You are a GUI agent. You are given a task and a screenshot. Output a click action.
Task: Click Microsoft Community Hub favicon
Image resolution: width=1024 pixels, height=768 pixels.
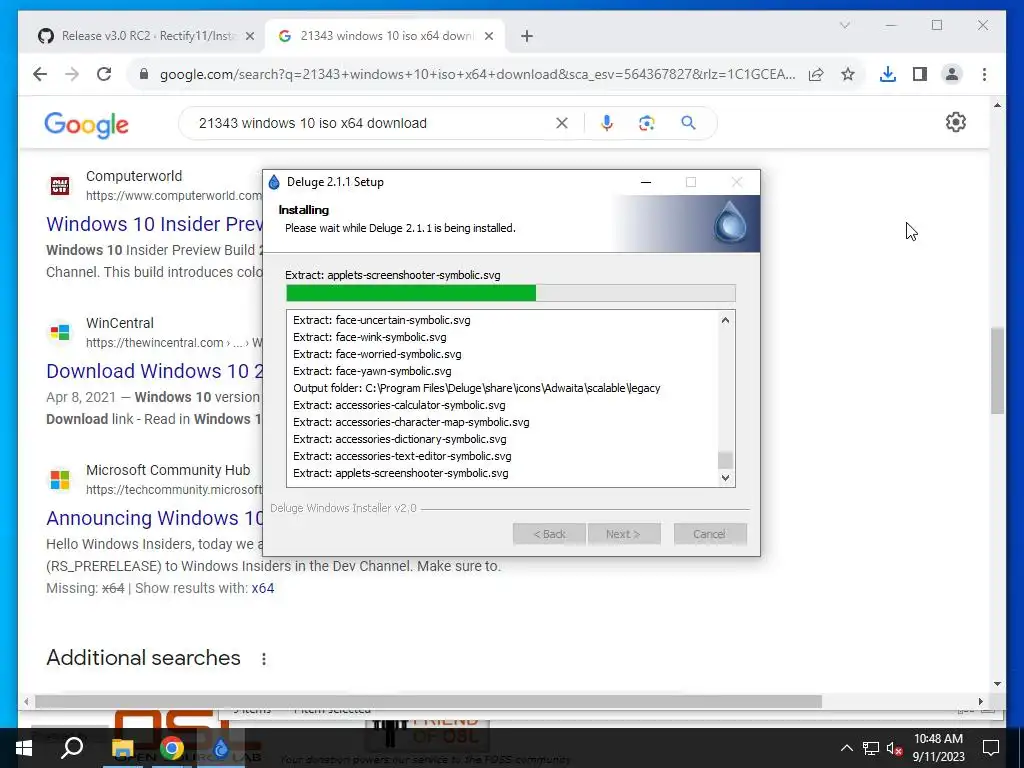click(60, 479)
